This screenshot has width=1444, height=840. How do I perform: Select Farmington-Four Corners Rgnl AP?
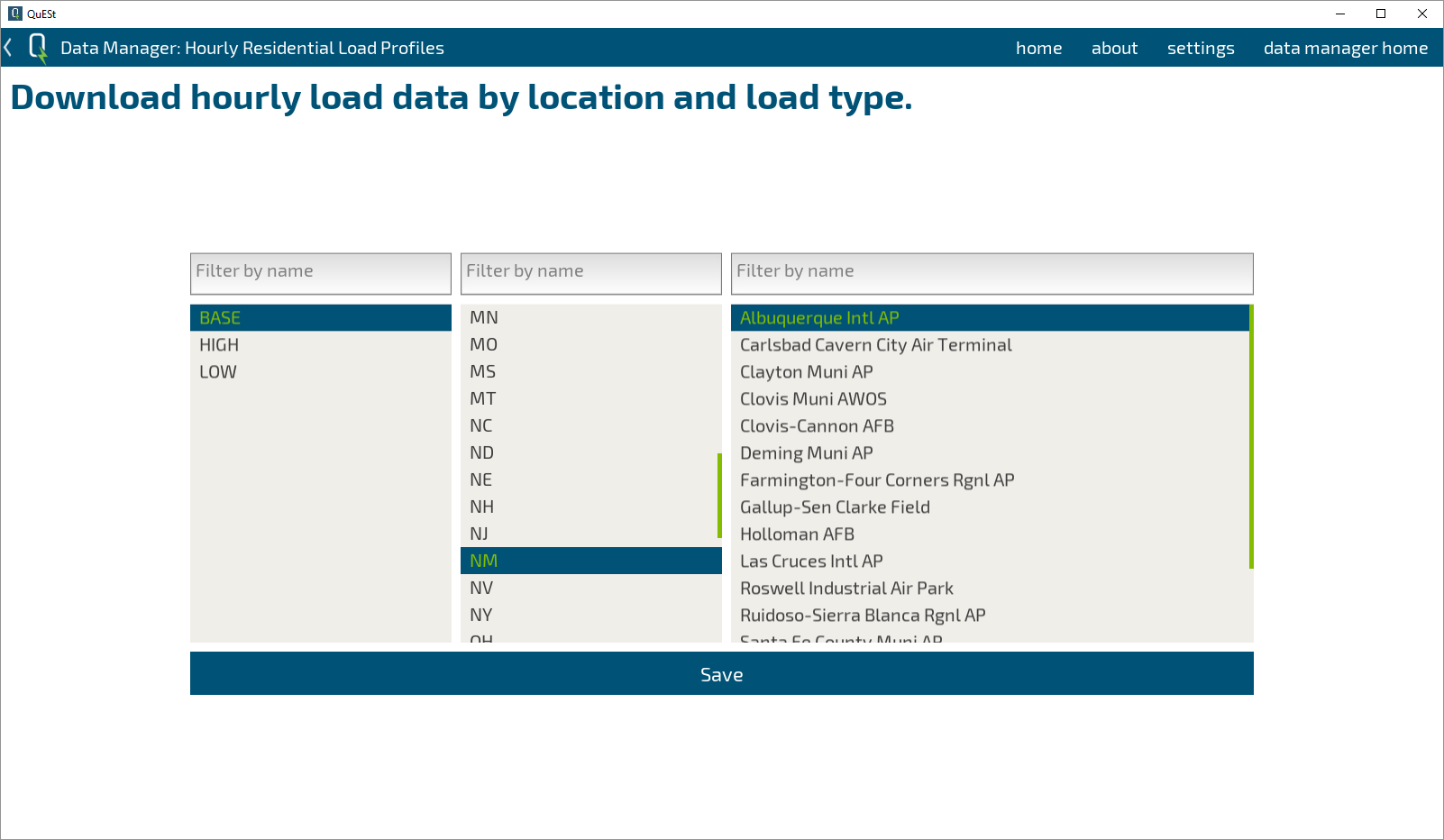coord(990,479)
